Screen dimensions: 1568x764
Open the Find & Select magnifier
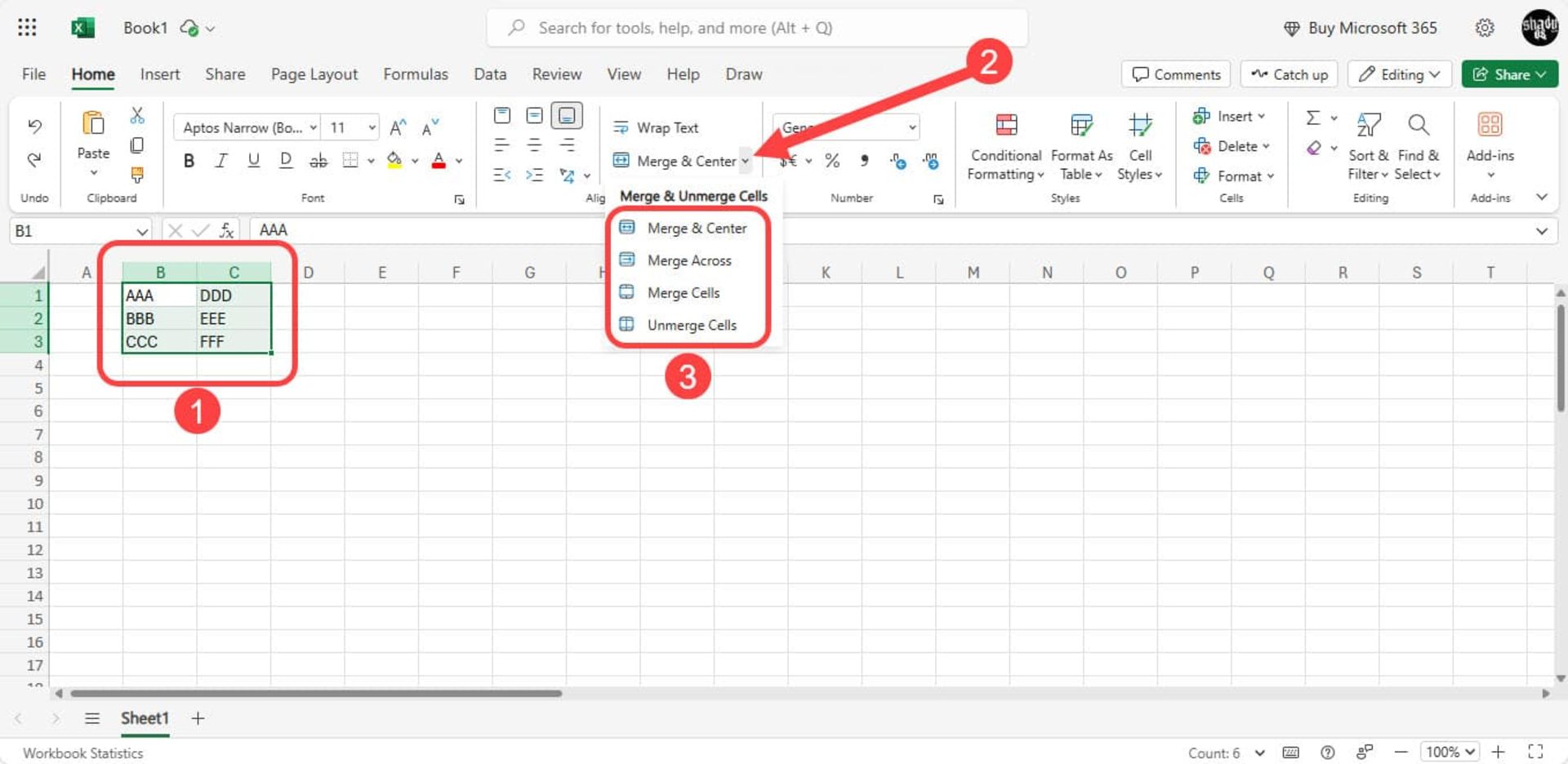(1418, 126)
